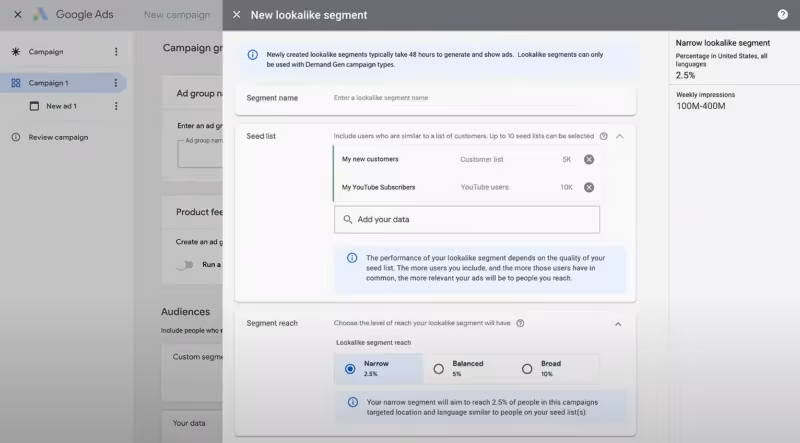Image resolution: width=800 pixels, height=443 pixels.
Task: Open New ad 1 in the sidebar
Action: [61, 106]
